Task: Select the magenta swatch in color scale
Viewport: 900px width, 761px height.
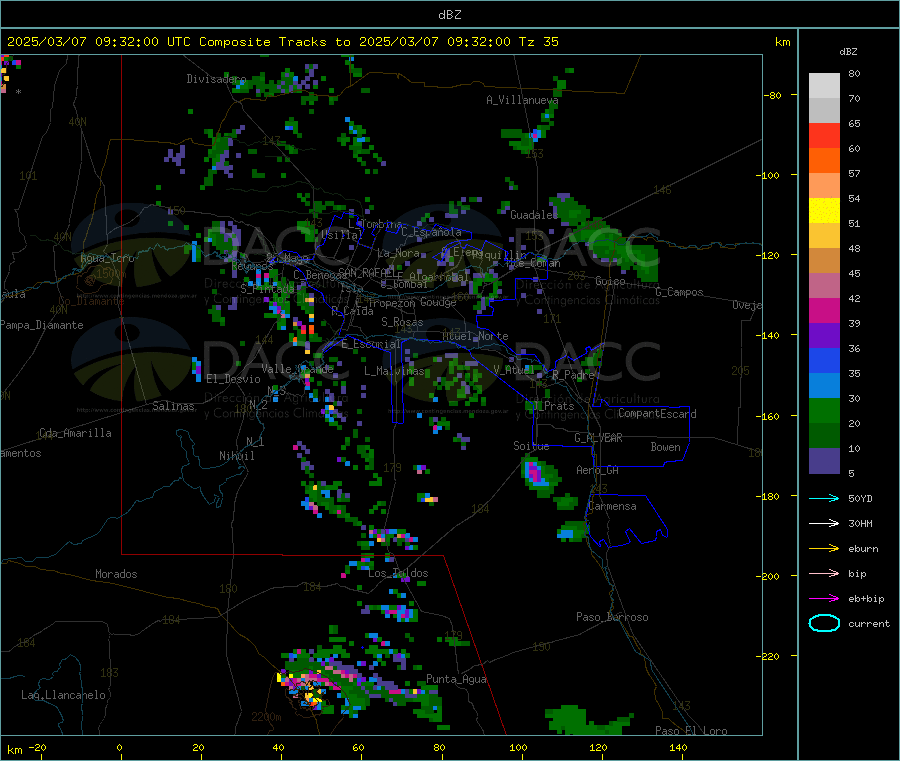Action: [x=824, y=310]
